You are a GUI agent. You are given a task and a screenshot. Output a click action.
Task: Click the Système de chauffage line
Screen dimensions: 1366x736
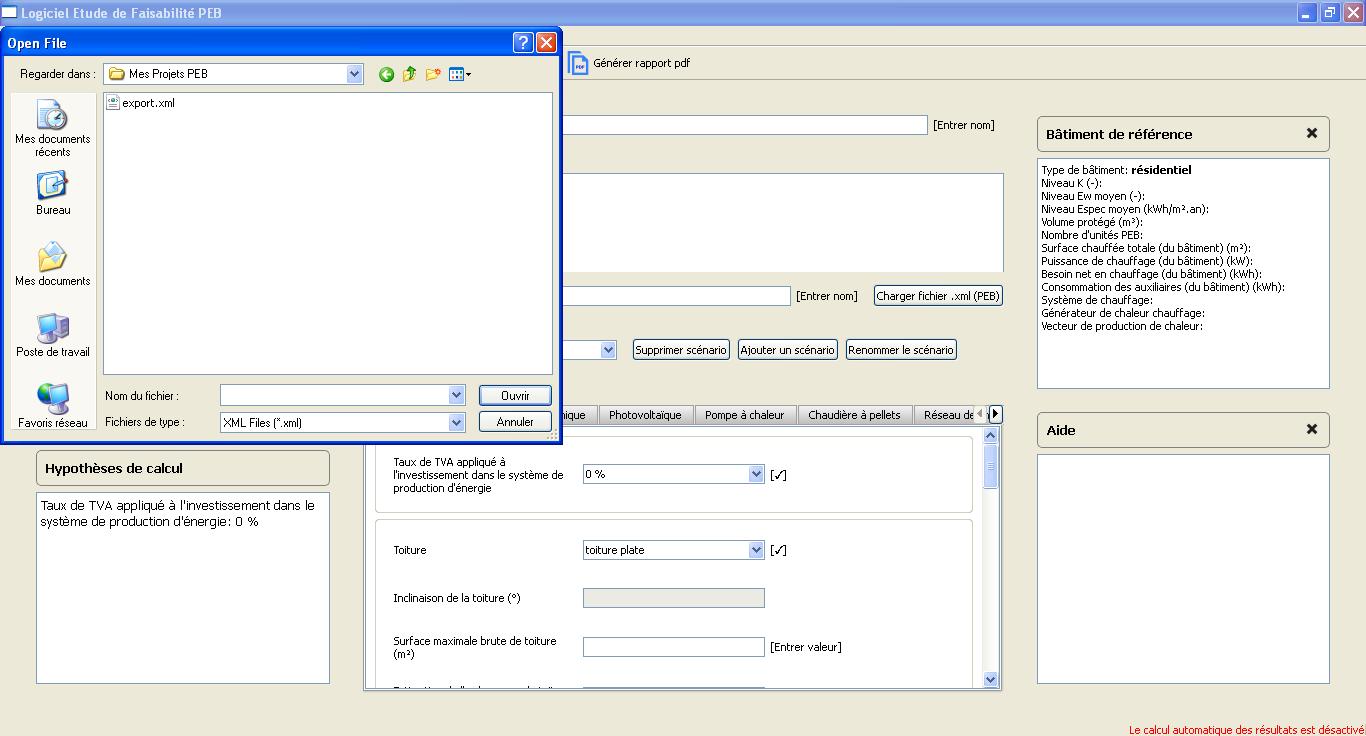tap(1097, 300)
